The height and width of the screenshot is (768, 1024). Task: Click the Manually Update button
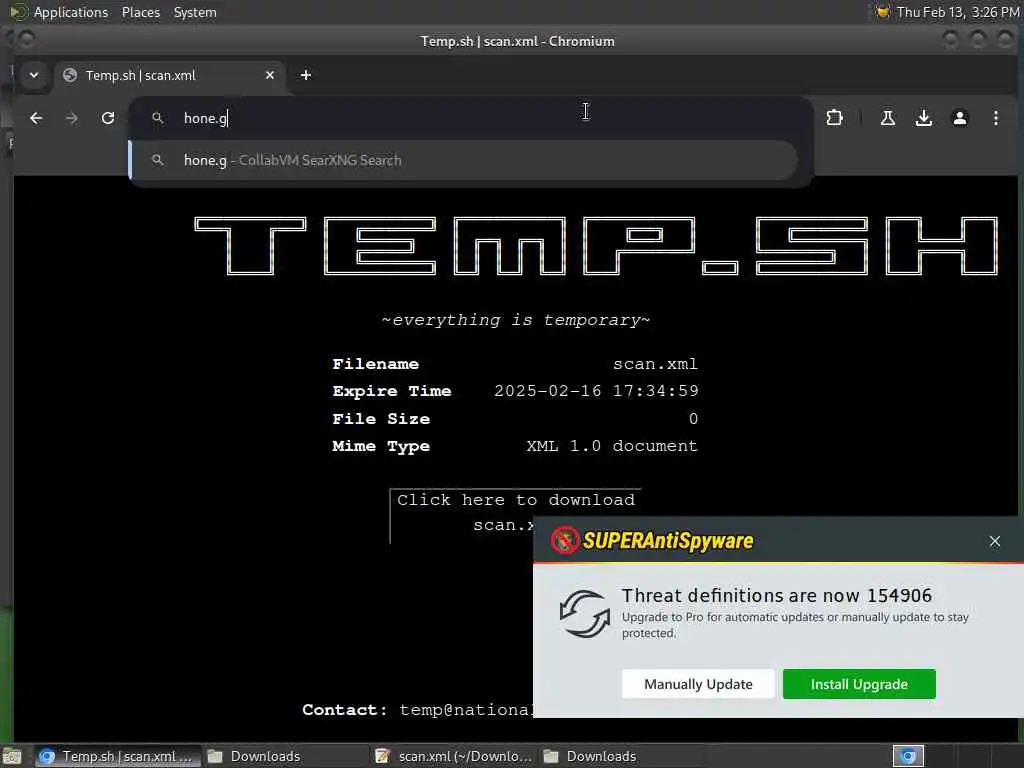698,684
